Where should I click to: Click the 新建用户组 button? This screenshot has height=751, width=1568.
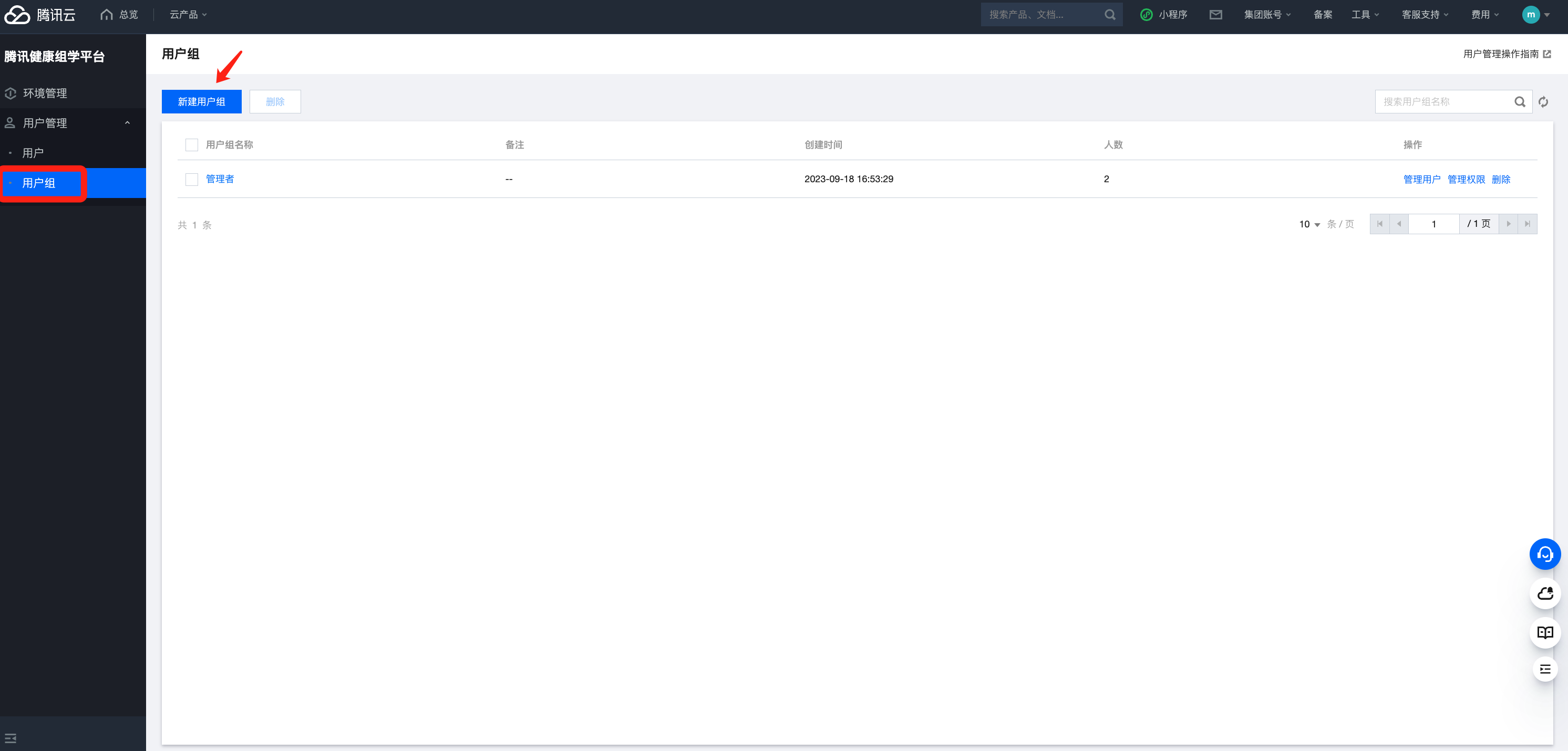pos(201,102)
